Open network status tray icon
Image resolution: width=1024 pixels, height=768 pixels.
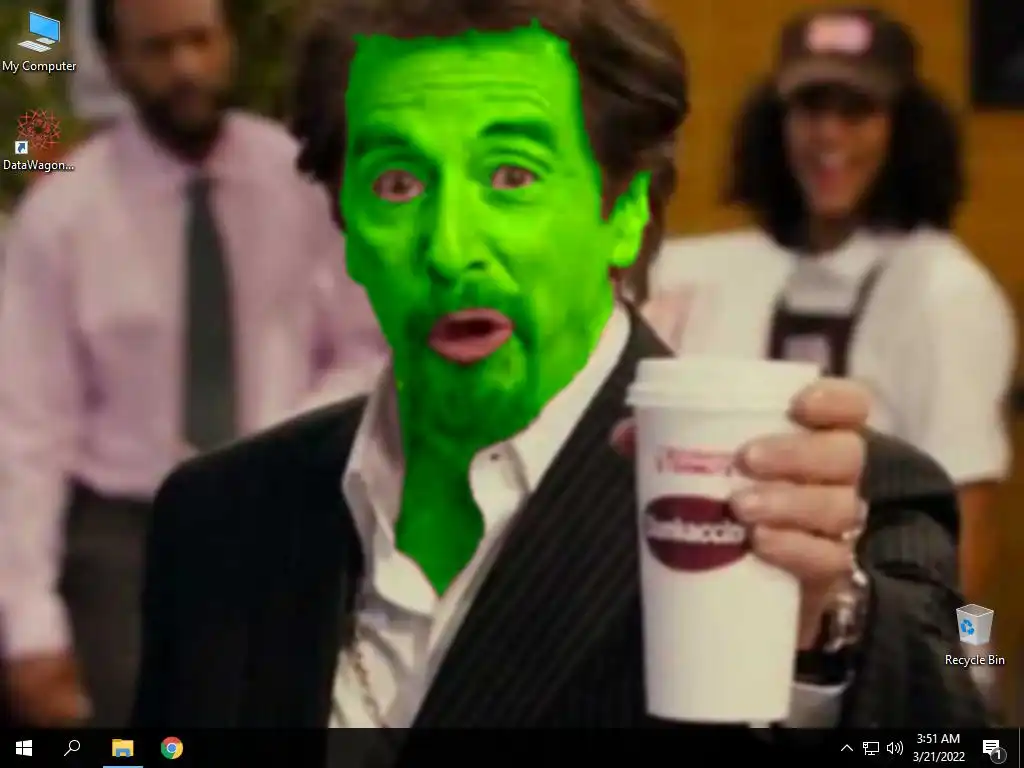[x=871, y=748]
